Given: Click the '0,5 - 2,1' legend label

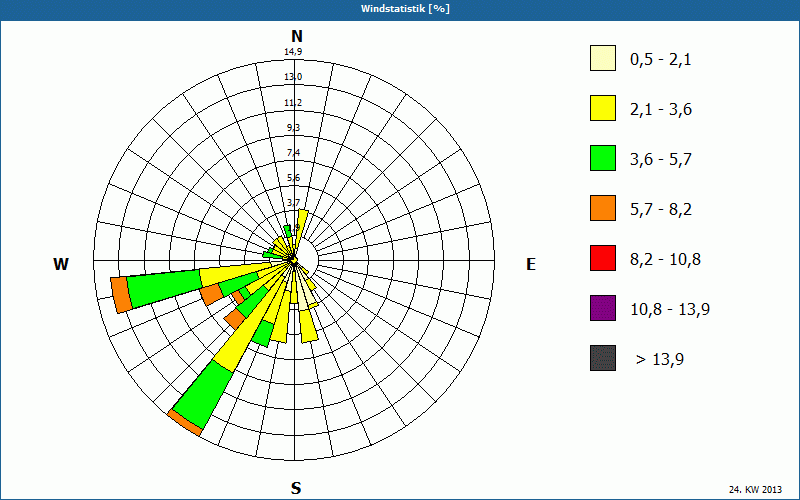Looking at the screenshot, I should click(661, 60).
